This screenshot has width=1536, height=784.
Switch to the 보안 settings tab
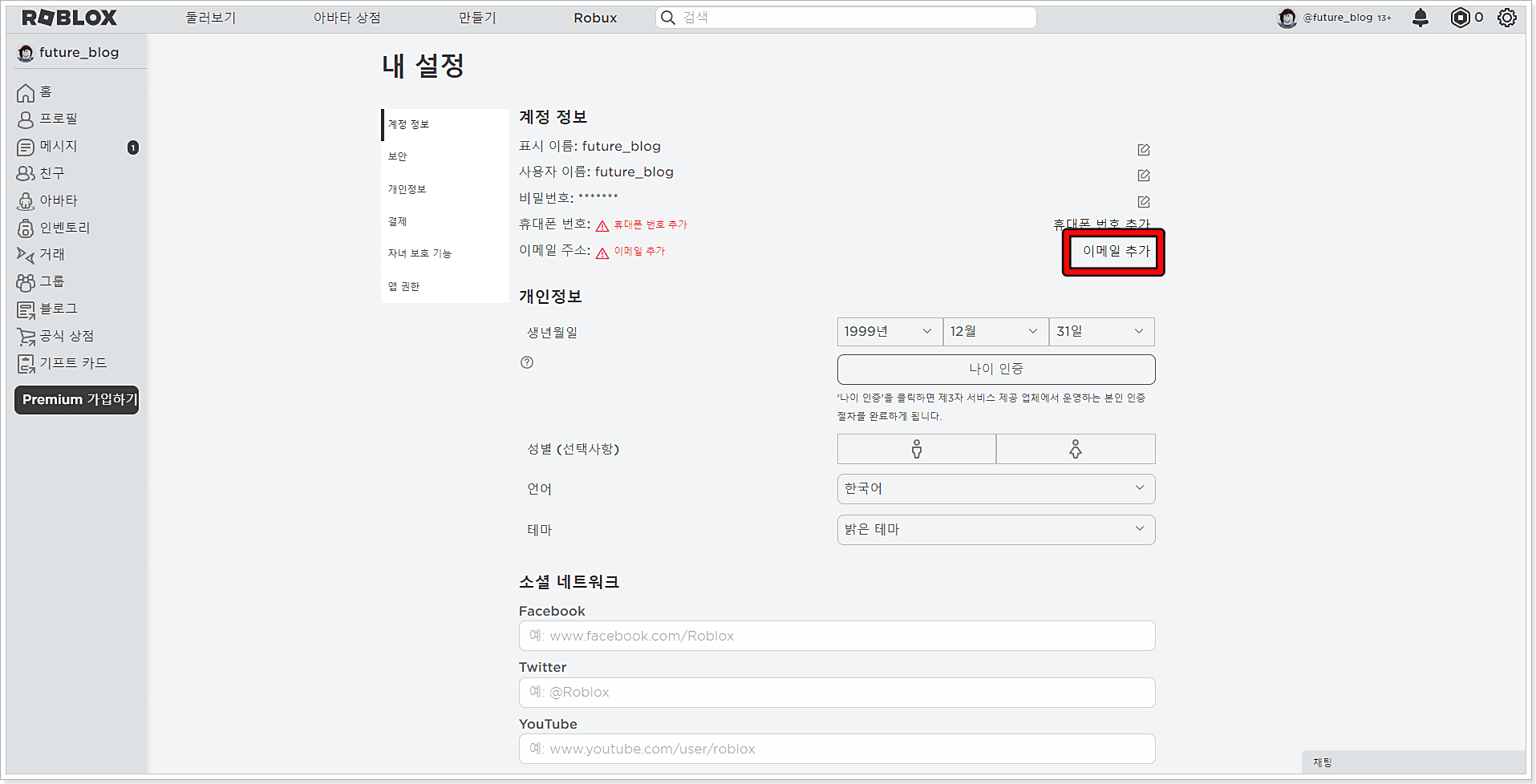pos(398,156)
